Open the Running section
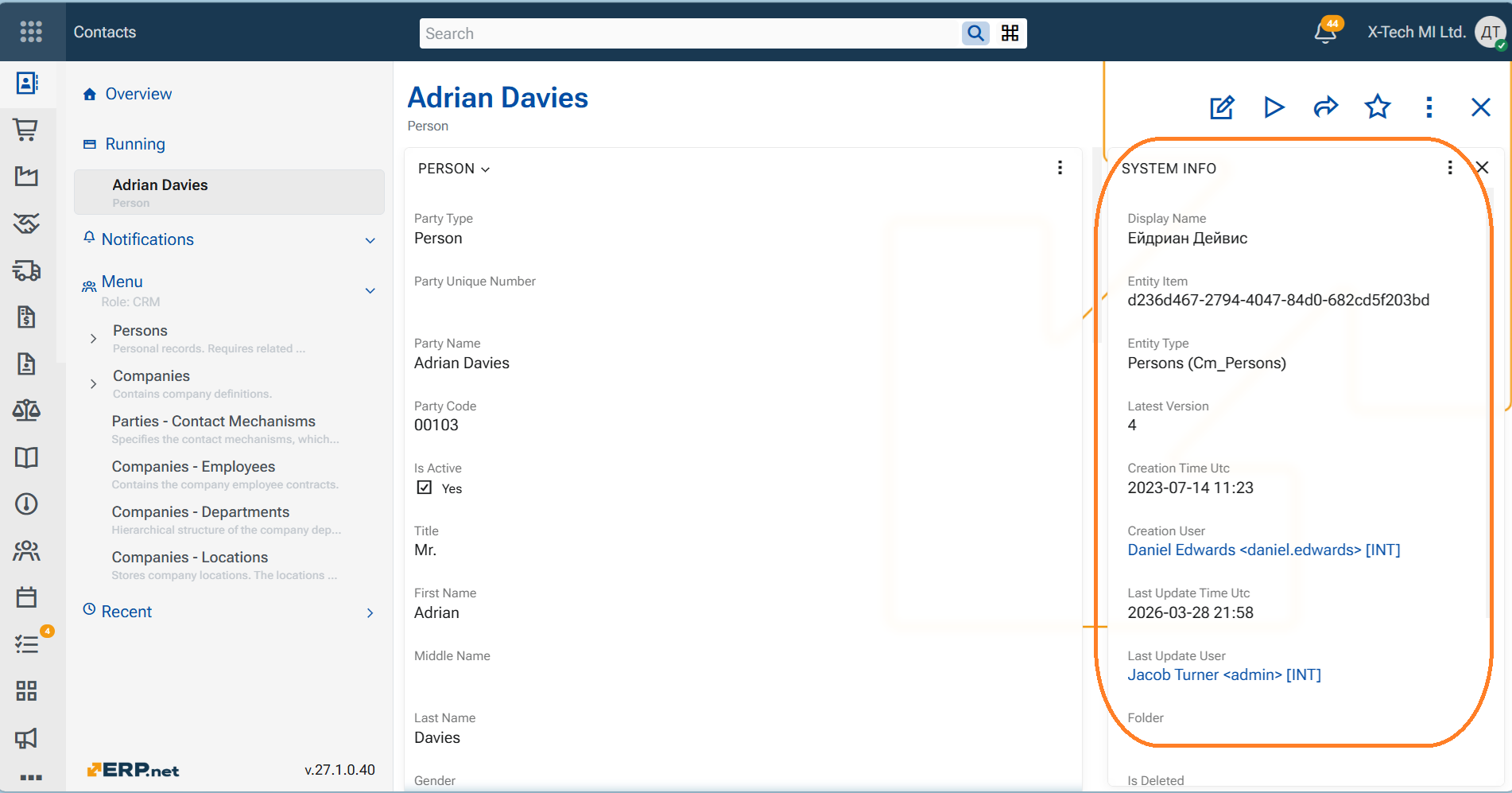1512x793 pixels. [x=135, y=144]
